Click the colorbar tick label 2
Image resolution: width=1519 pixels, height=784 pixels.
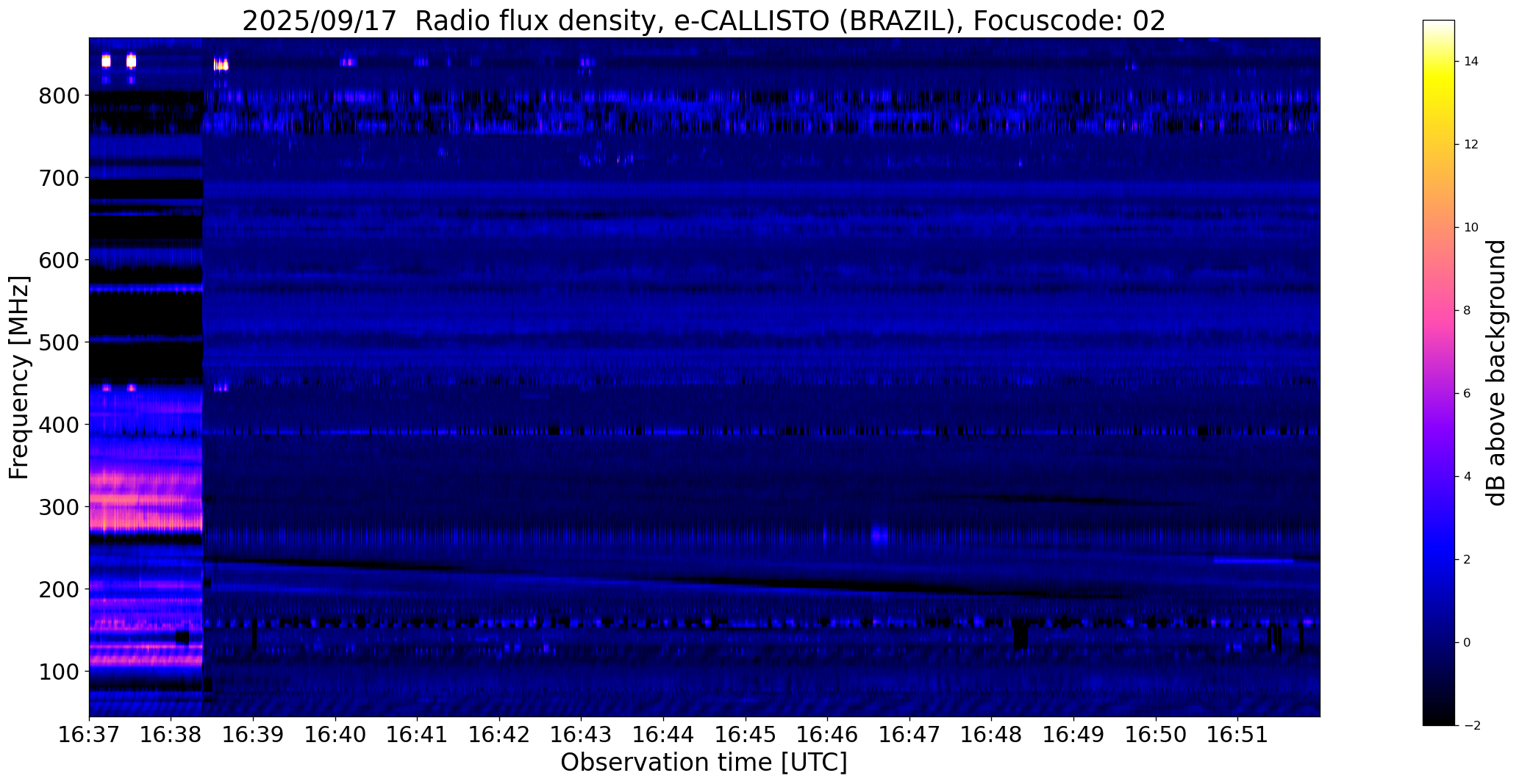pos(1467,560)
